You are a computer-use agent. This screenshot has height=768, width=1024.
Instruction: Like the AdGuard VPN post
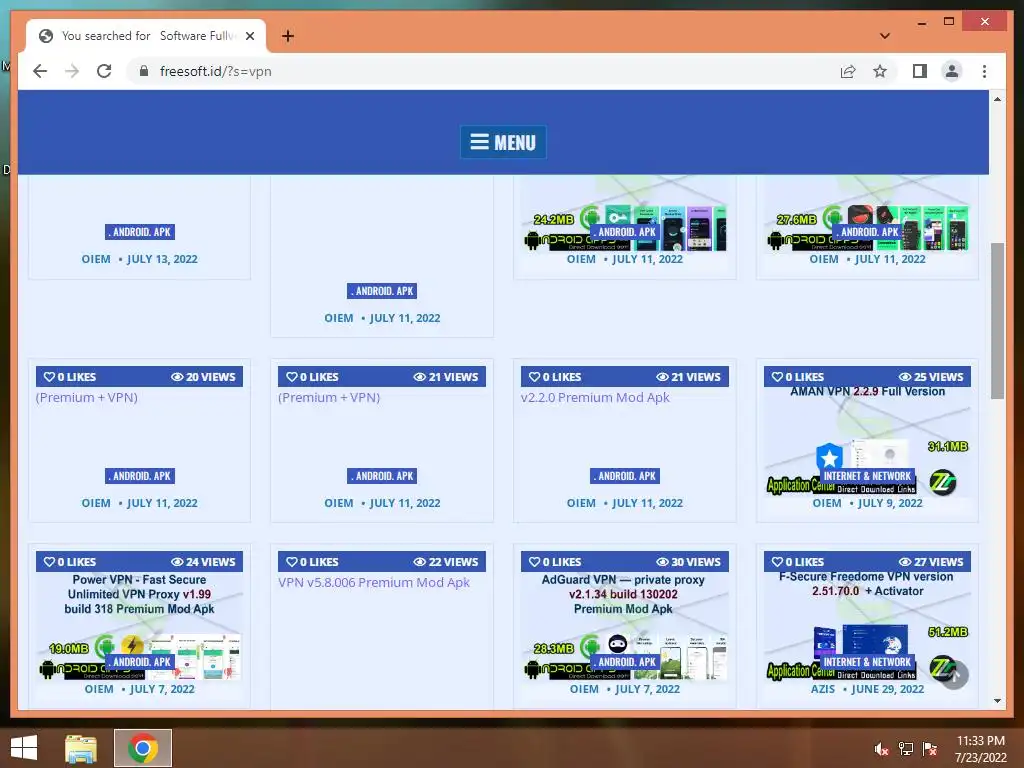554,562
